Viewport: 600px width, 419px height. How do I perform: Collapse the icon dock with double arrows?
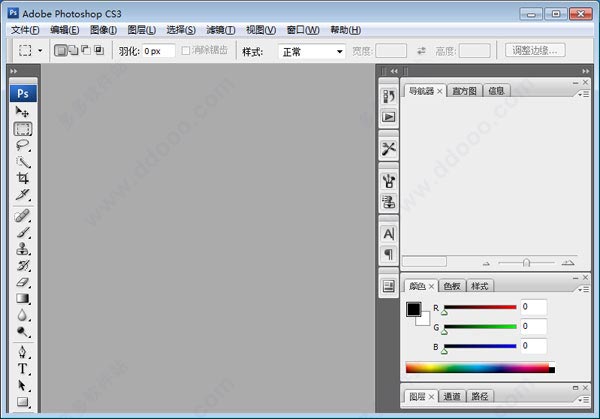click(x=394, y=71)
